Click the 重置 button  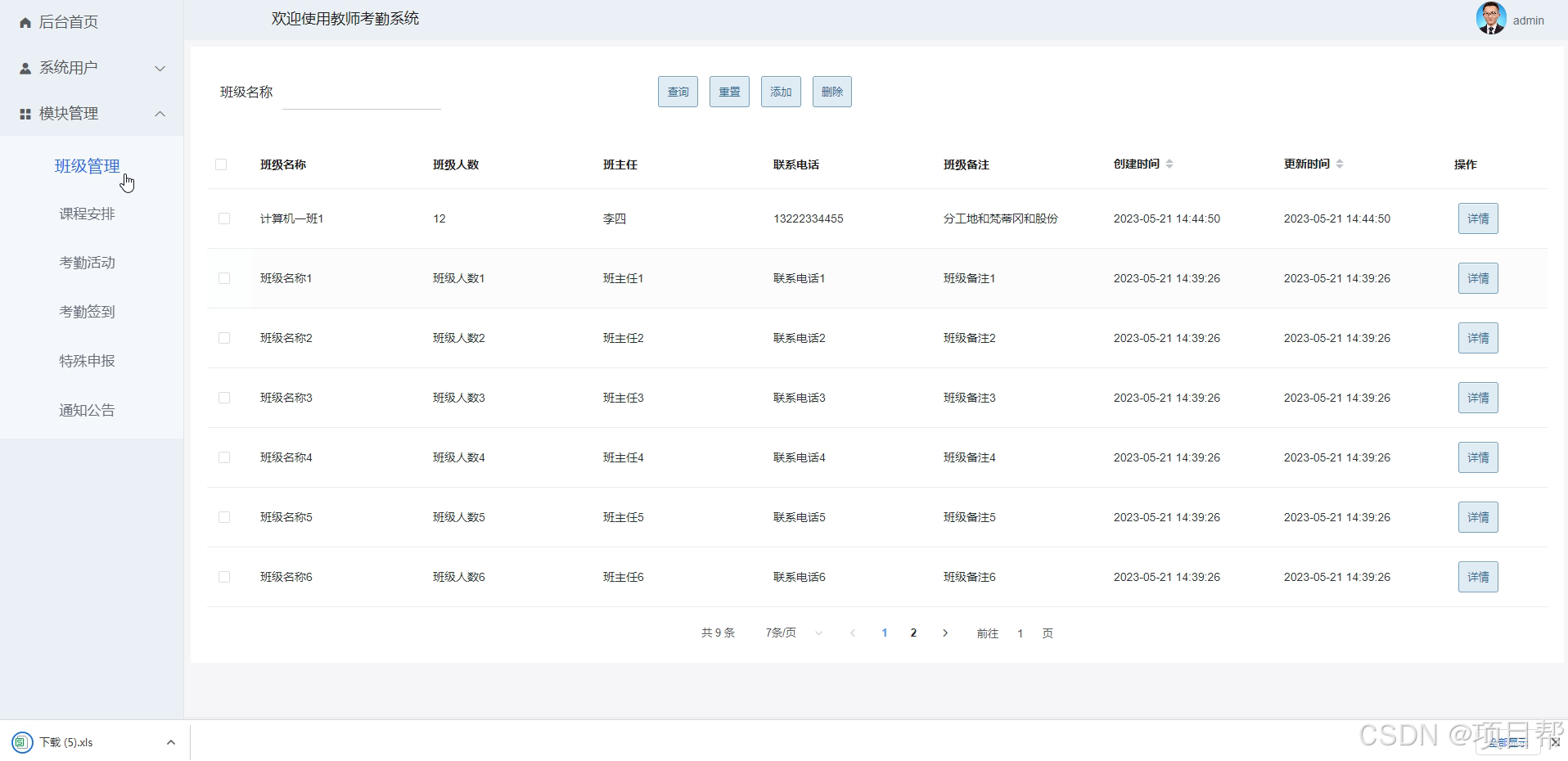pyautogui.click(x=729, y=92)
